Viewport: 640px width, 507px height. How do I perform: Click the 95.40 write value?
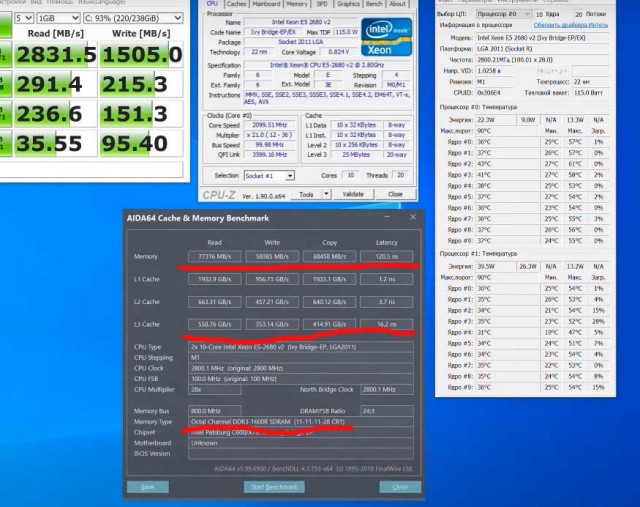point(141,143)
